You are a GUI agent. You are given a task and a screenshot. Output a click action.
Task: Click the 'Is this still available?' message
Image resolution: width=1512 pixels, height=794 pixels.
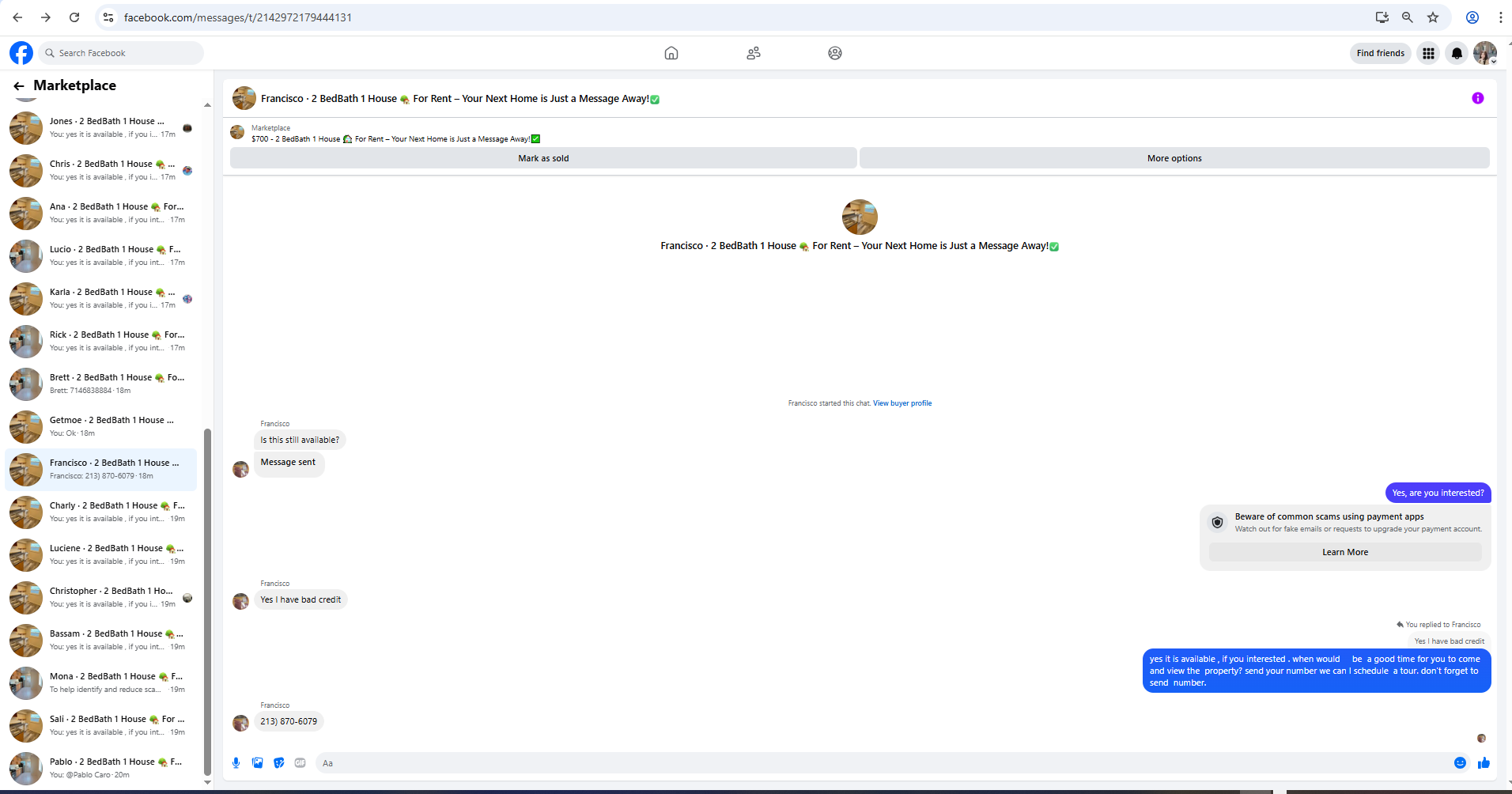click(x=300, y=440)
